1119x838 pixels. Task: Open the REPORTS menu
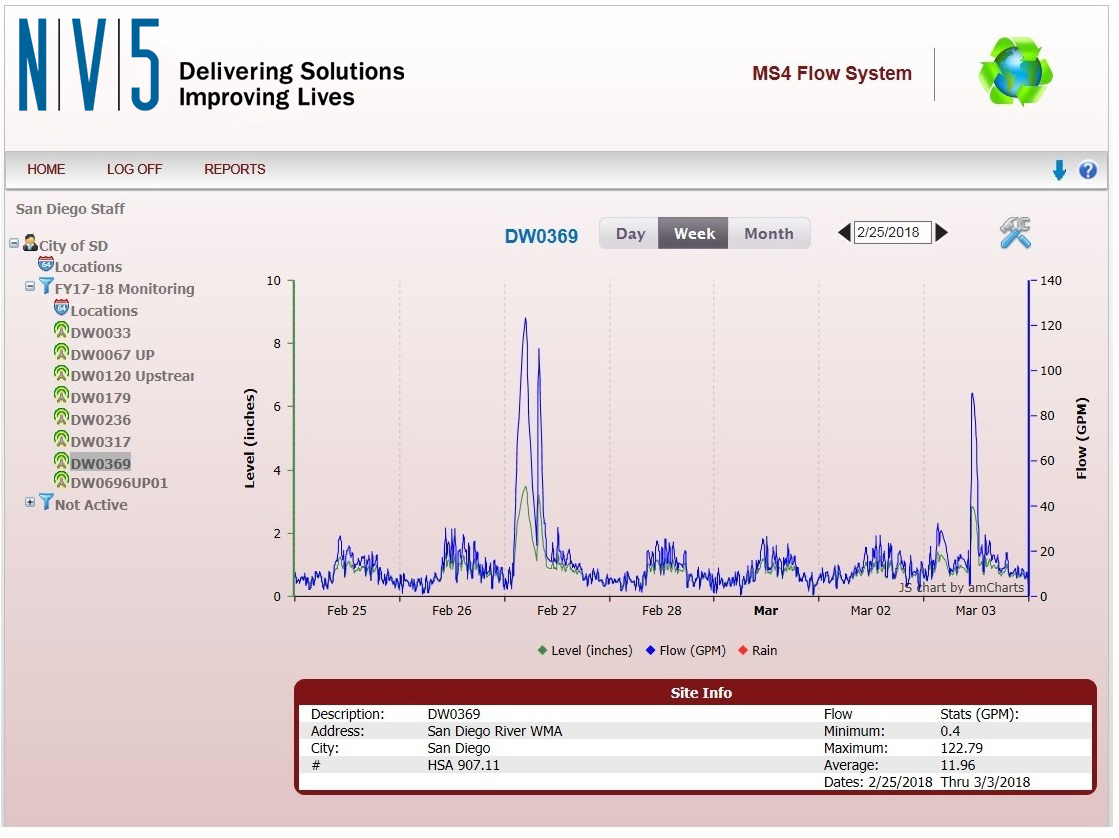point(234,169)
